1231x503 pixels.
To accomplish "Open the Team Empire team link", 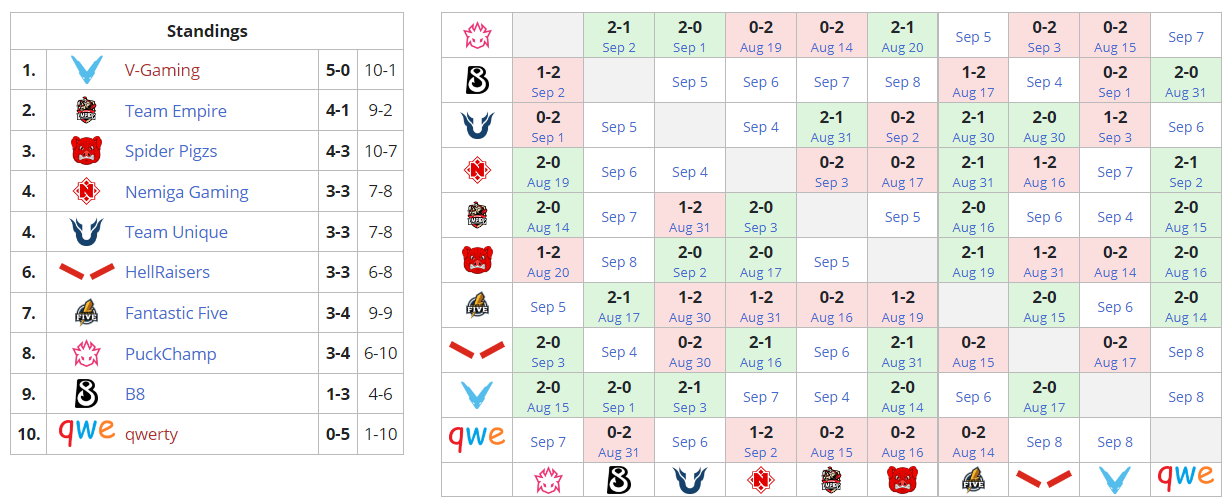I will tap(176, 111).
